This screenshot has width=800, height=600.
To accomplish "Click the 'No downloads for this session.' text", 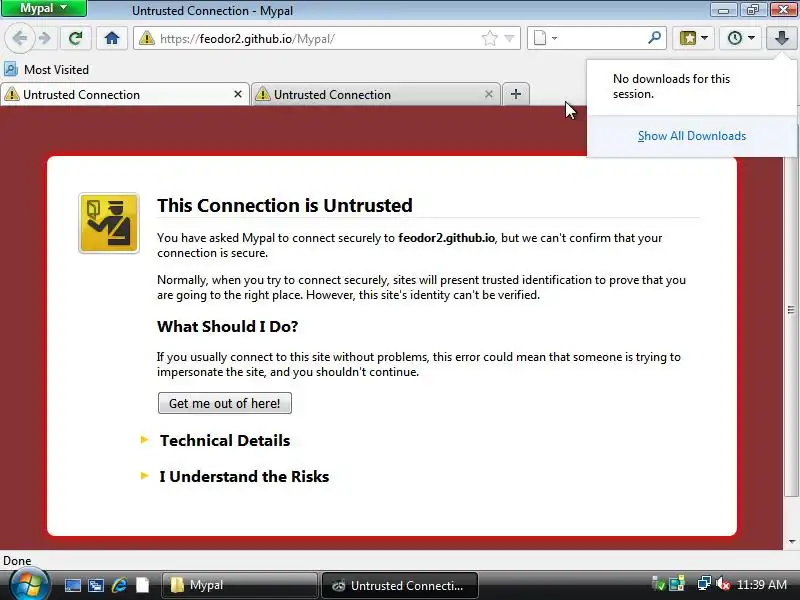I will [x=671, y=86].
